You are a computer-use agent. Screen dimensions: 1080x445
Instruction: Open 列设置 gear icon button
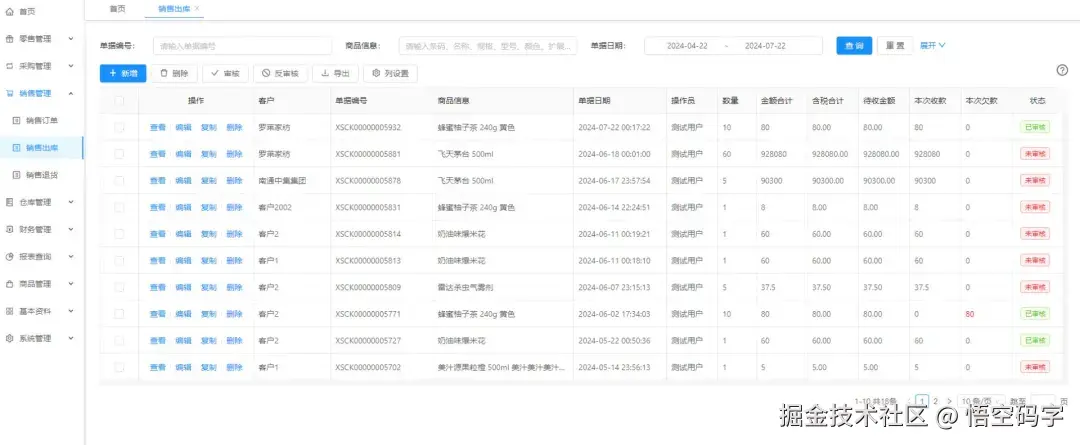391,73
